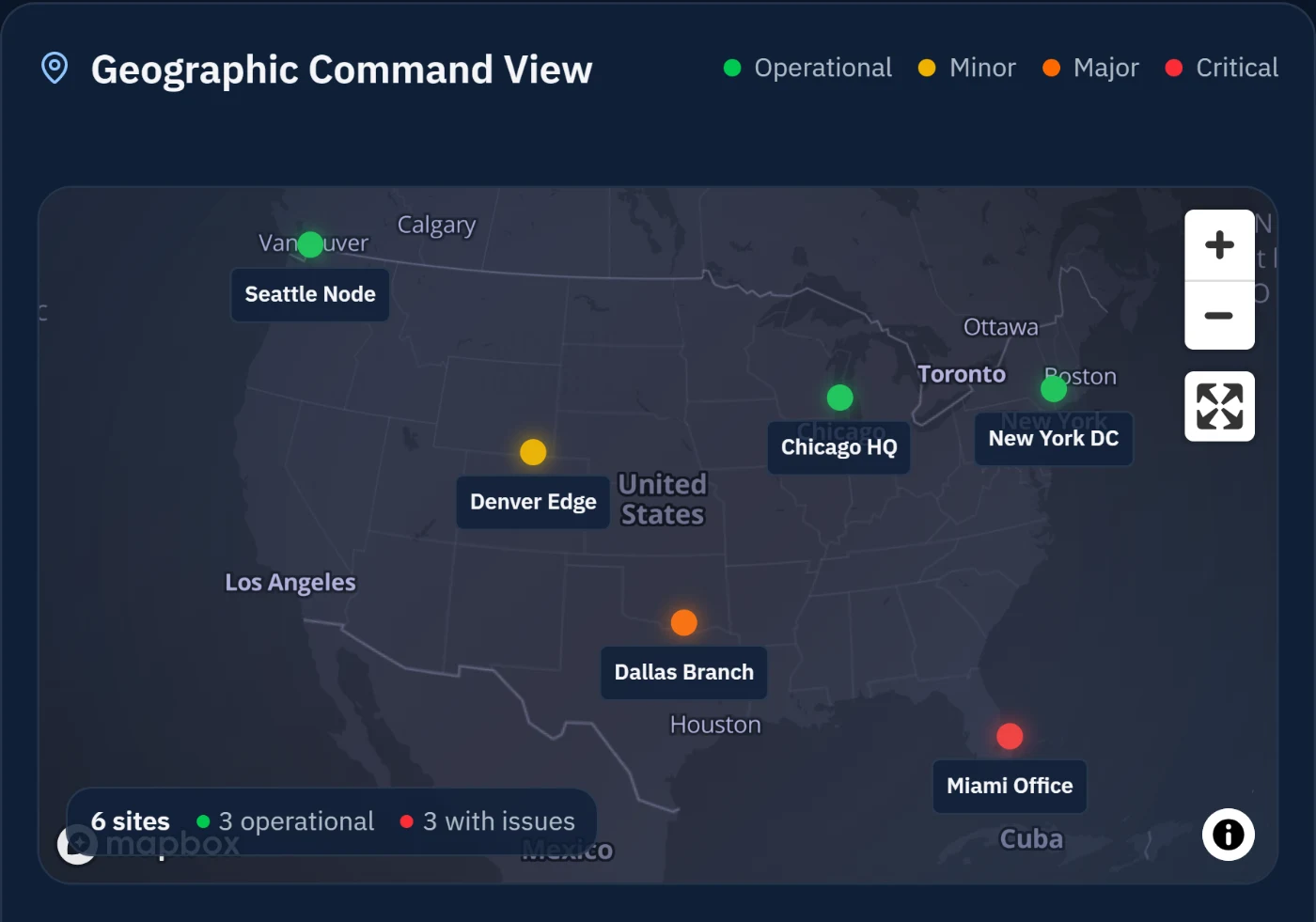Click the orange Major legend dot
This screenshot has height=922, width=1316.
[x=1052, y=68]
